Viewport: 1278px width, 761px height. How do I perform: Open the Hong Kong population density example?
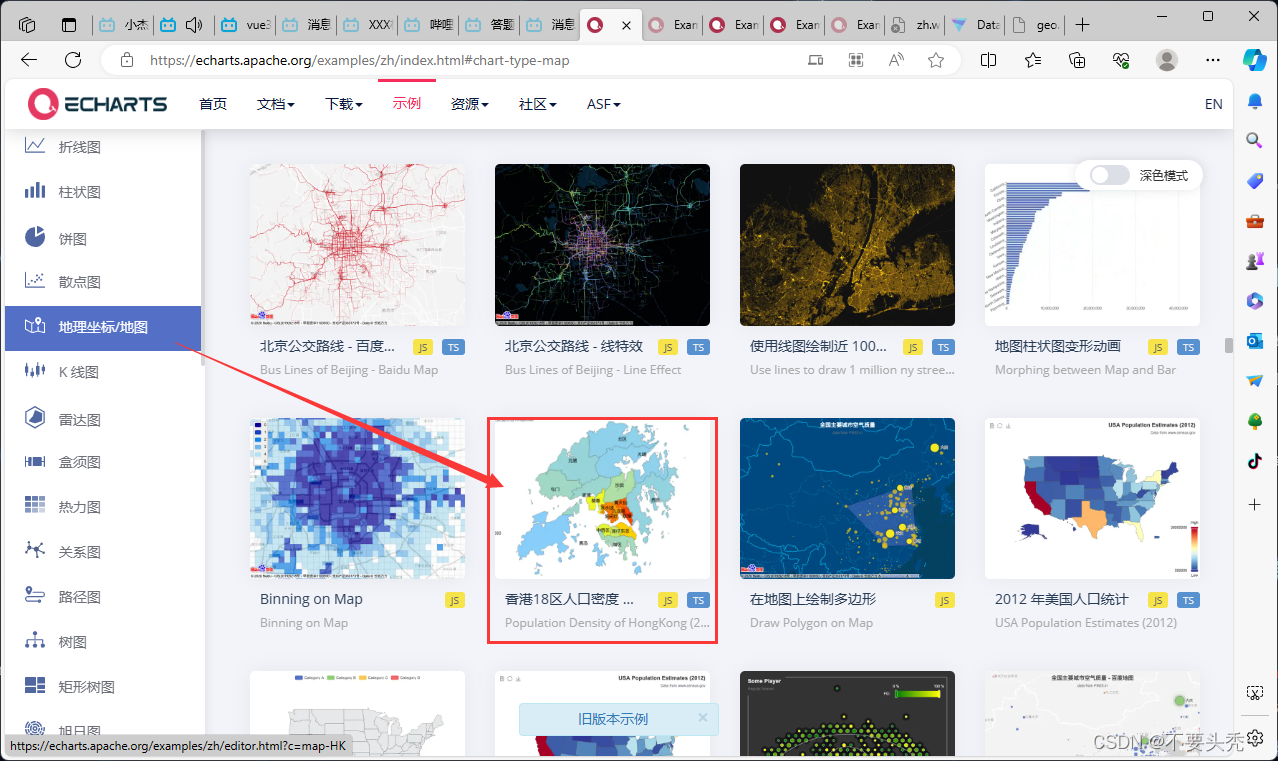(x=601, y=498)
